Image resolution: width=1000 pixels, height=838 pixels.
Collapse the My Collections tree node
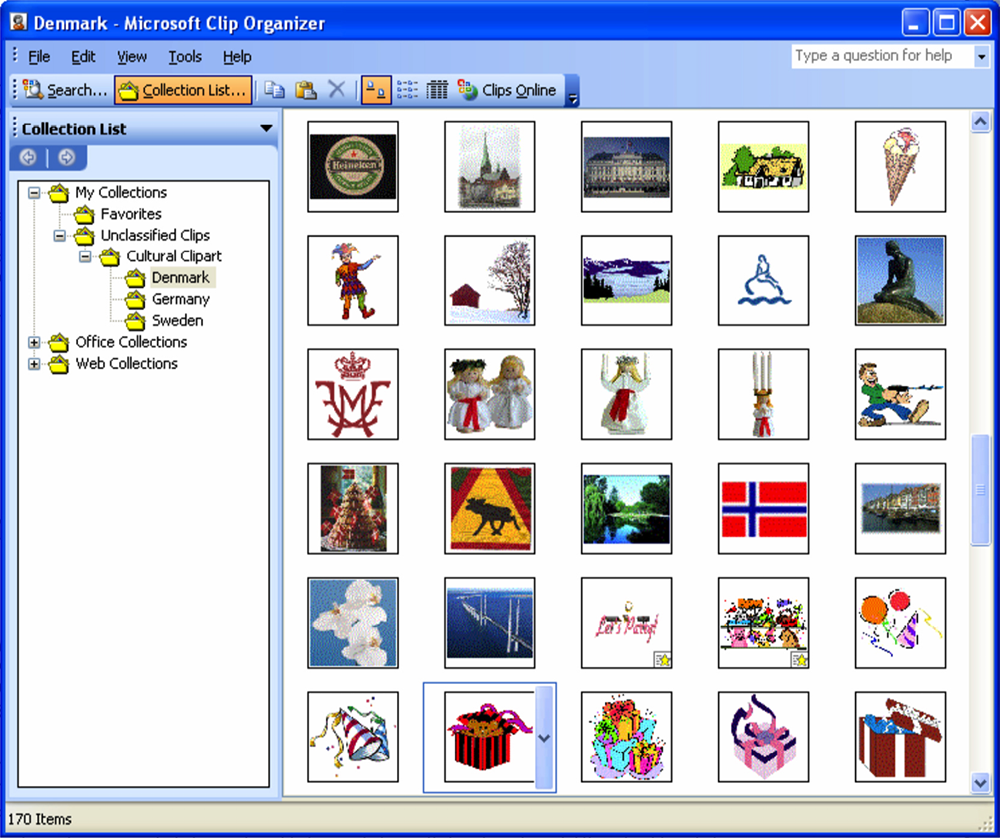[34, 192]
